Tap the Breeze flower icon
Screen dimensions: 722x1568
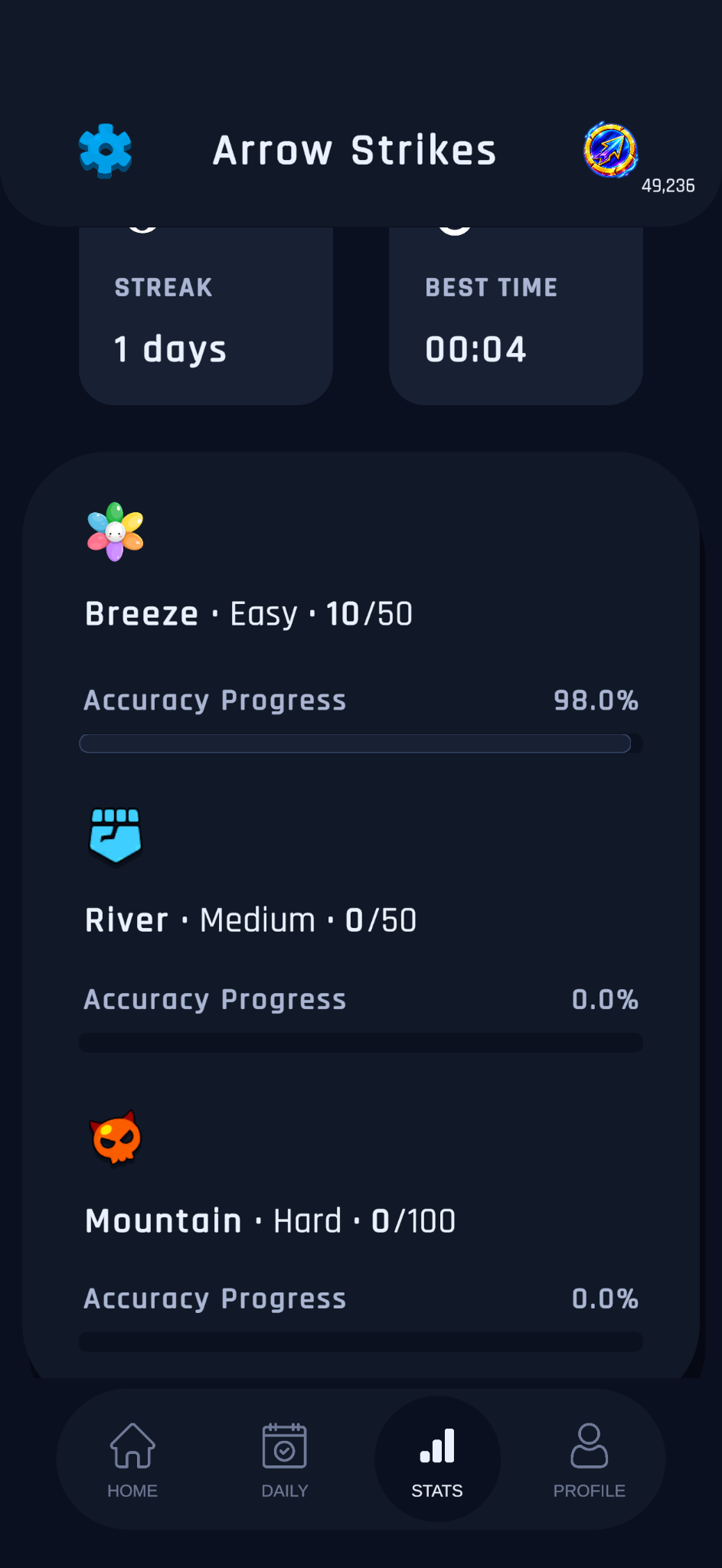pos(116,531)
